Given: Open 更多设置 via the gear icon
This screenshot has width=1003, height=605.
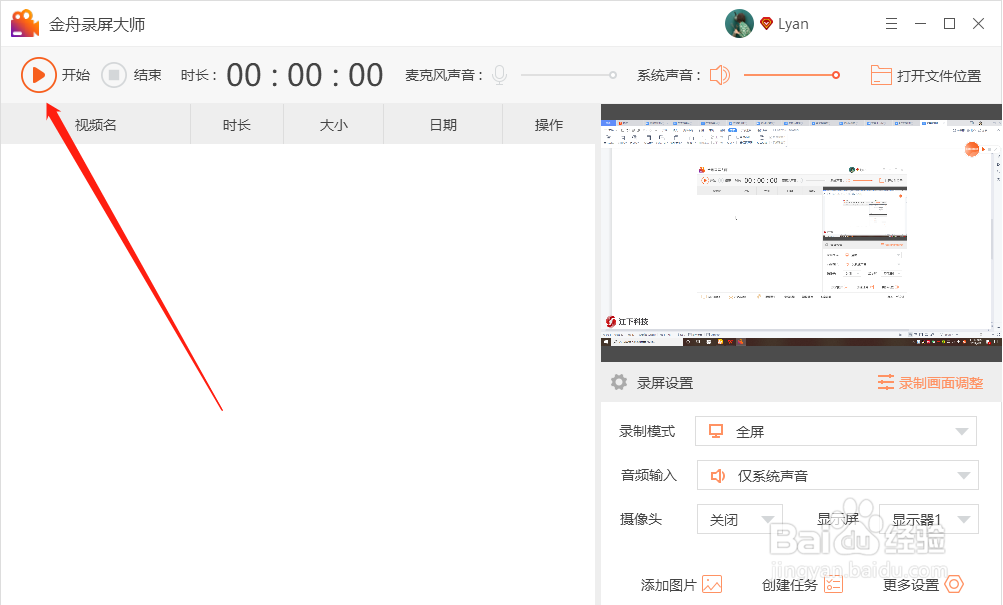Looking at the screenshot, I should click(952, 584).
